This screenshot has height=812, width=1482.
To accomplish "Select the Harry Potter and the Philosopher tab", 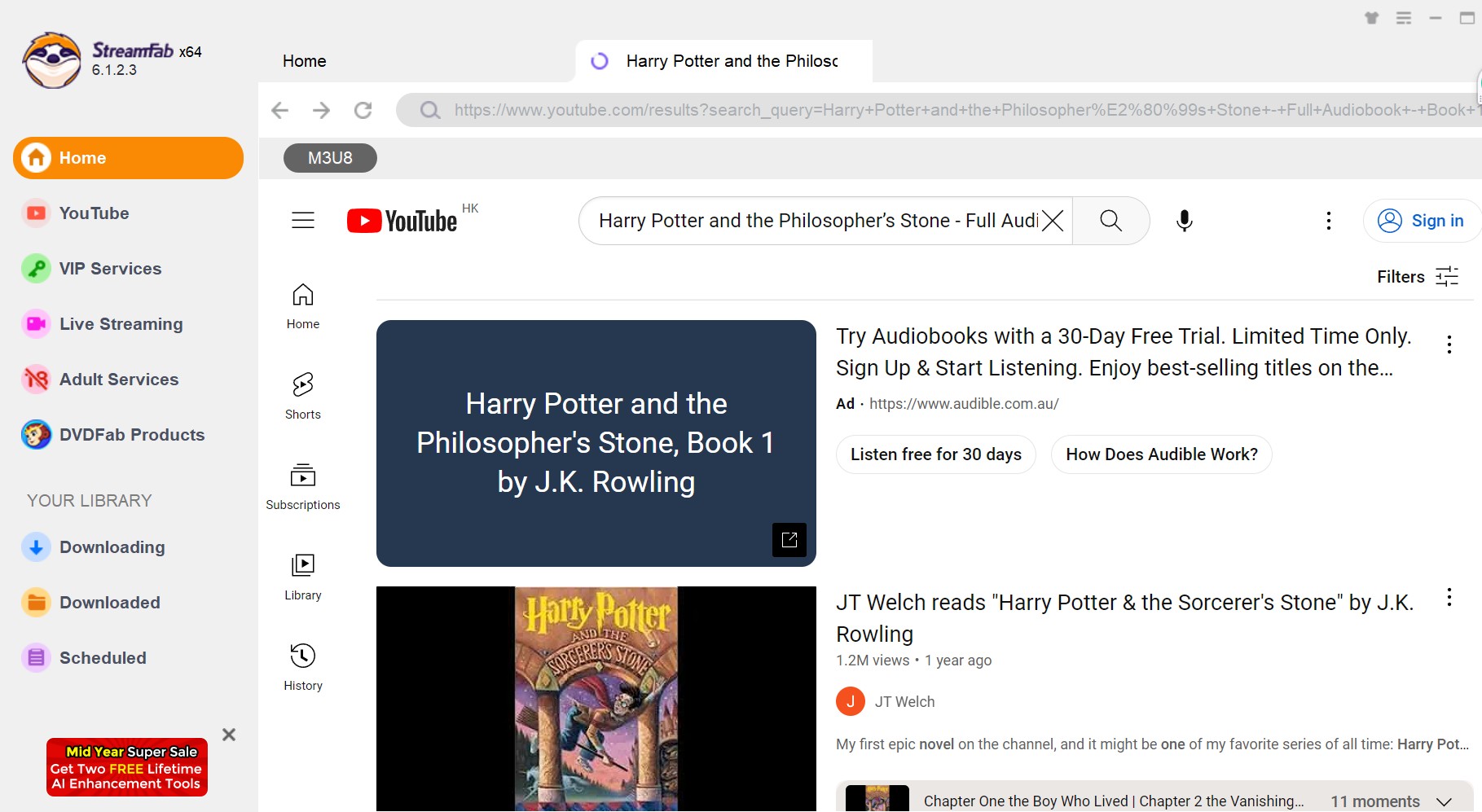I will coord(723,61).
